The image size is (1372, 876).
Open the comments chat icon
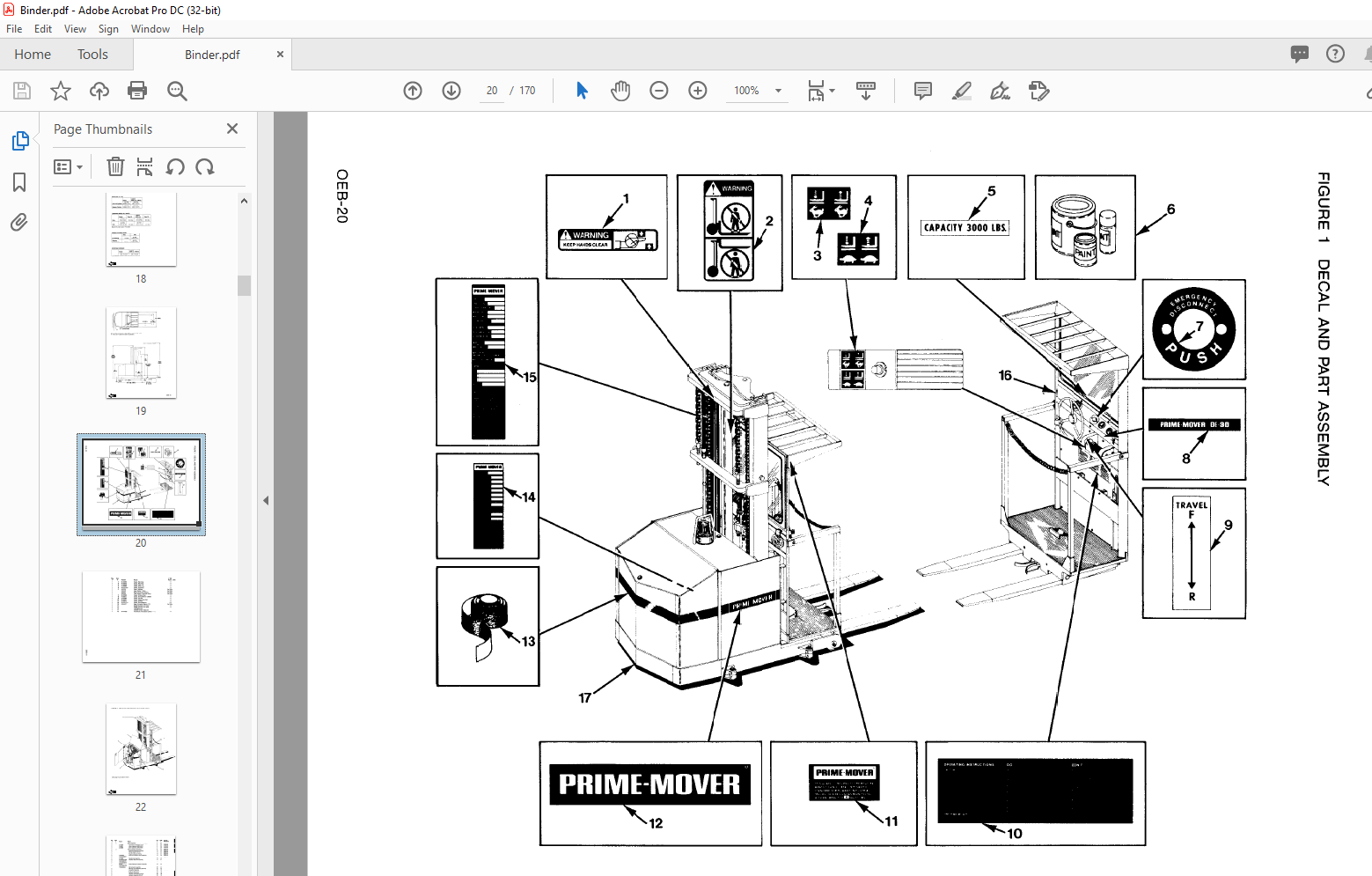(x=1300, y=54)
